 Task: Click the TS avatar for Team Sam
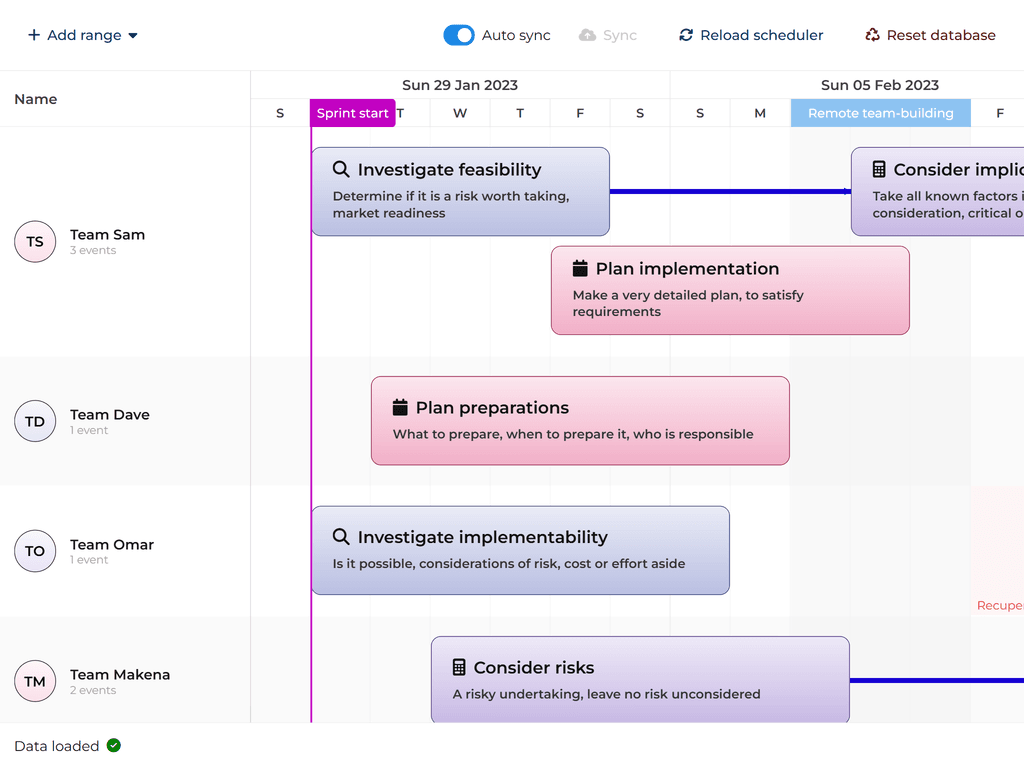35,242
